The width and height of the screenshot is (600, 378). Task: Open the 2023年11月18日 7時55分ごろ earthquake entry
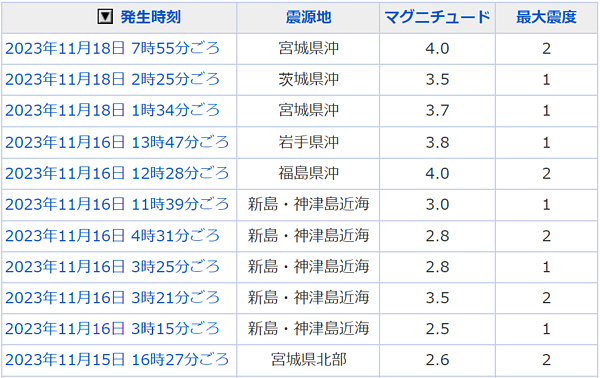tap(112, 49)
